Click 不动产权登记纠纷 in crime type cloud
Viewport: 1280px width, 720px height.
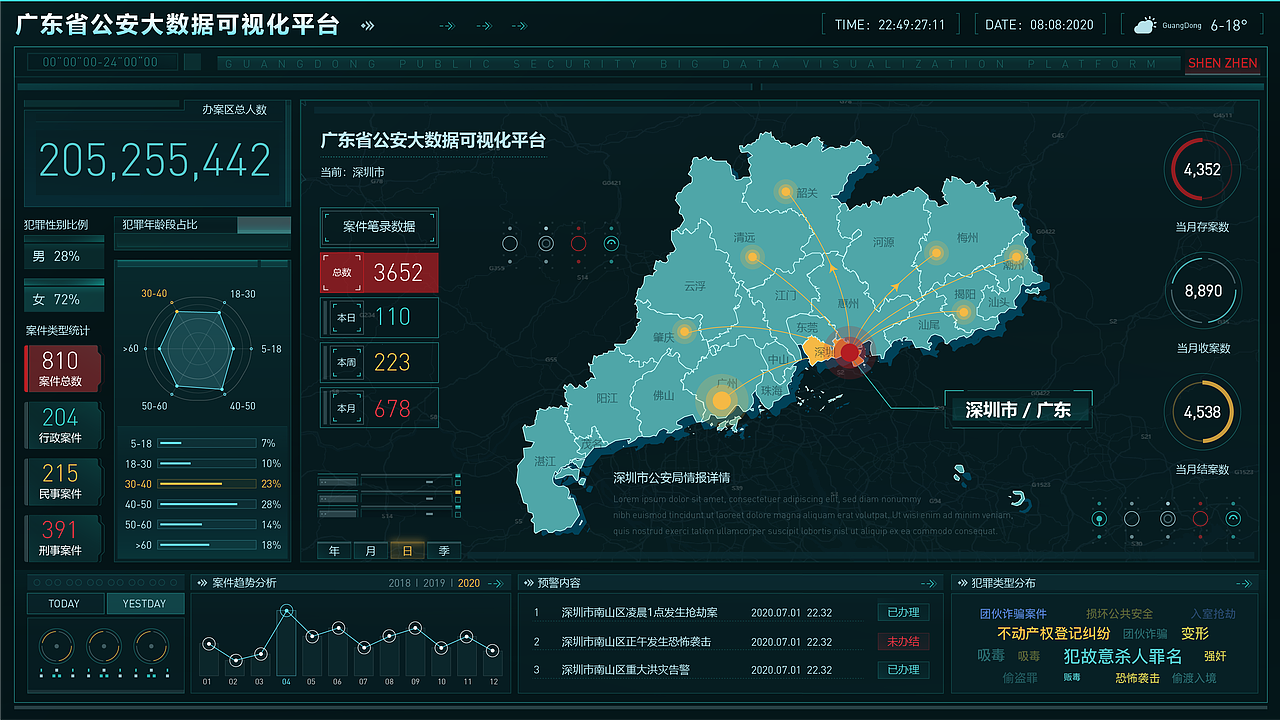(x=1053, y=634)
